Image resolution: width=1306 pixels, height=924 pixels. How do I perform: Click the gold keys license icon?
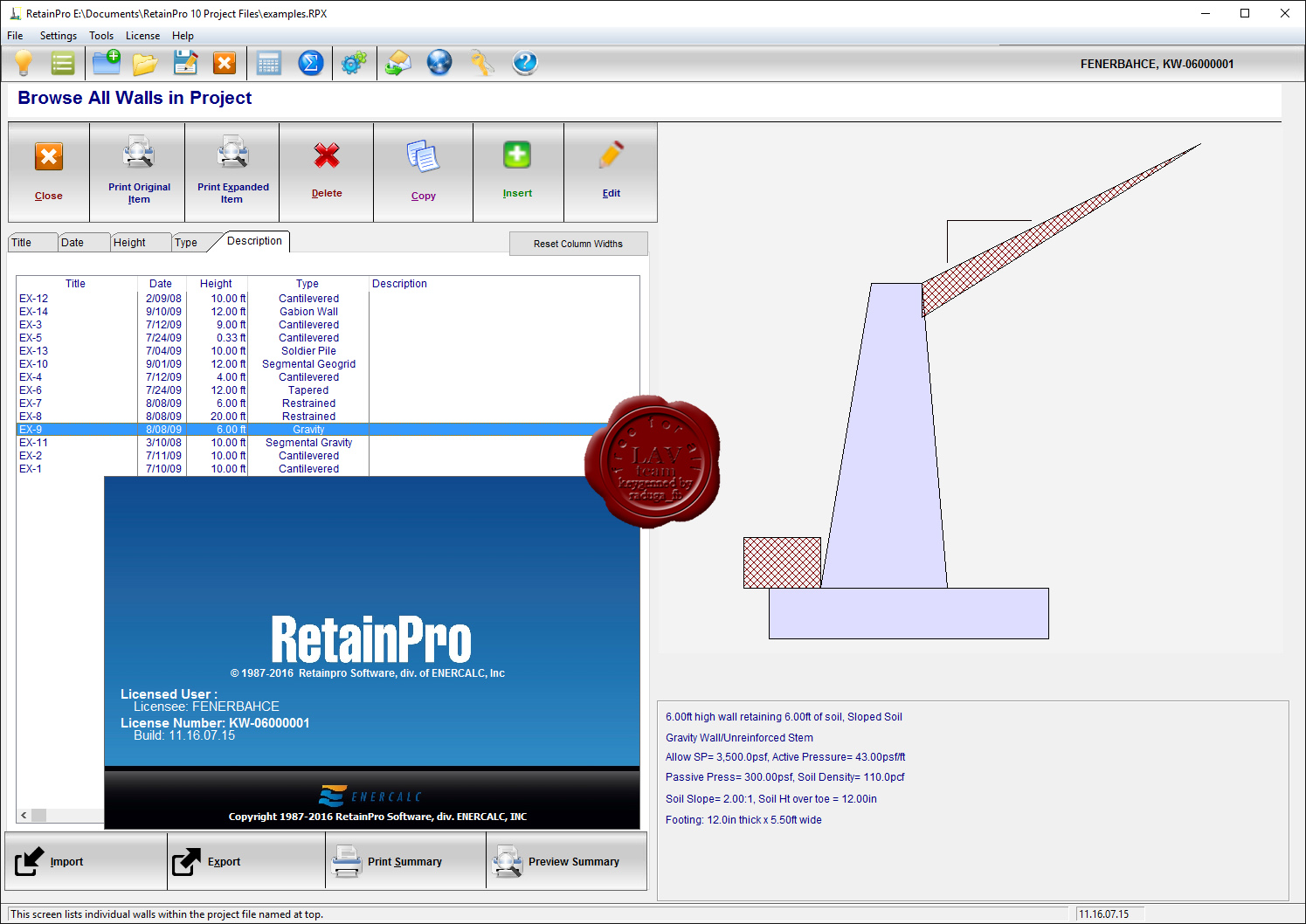(481, 63)
